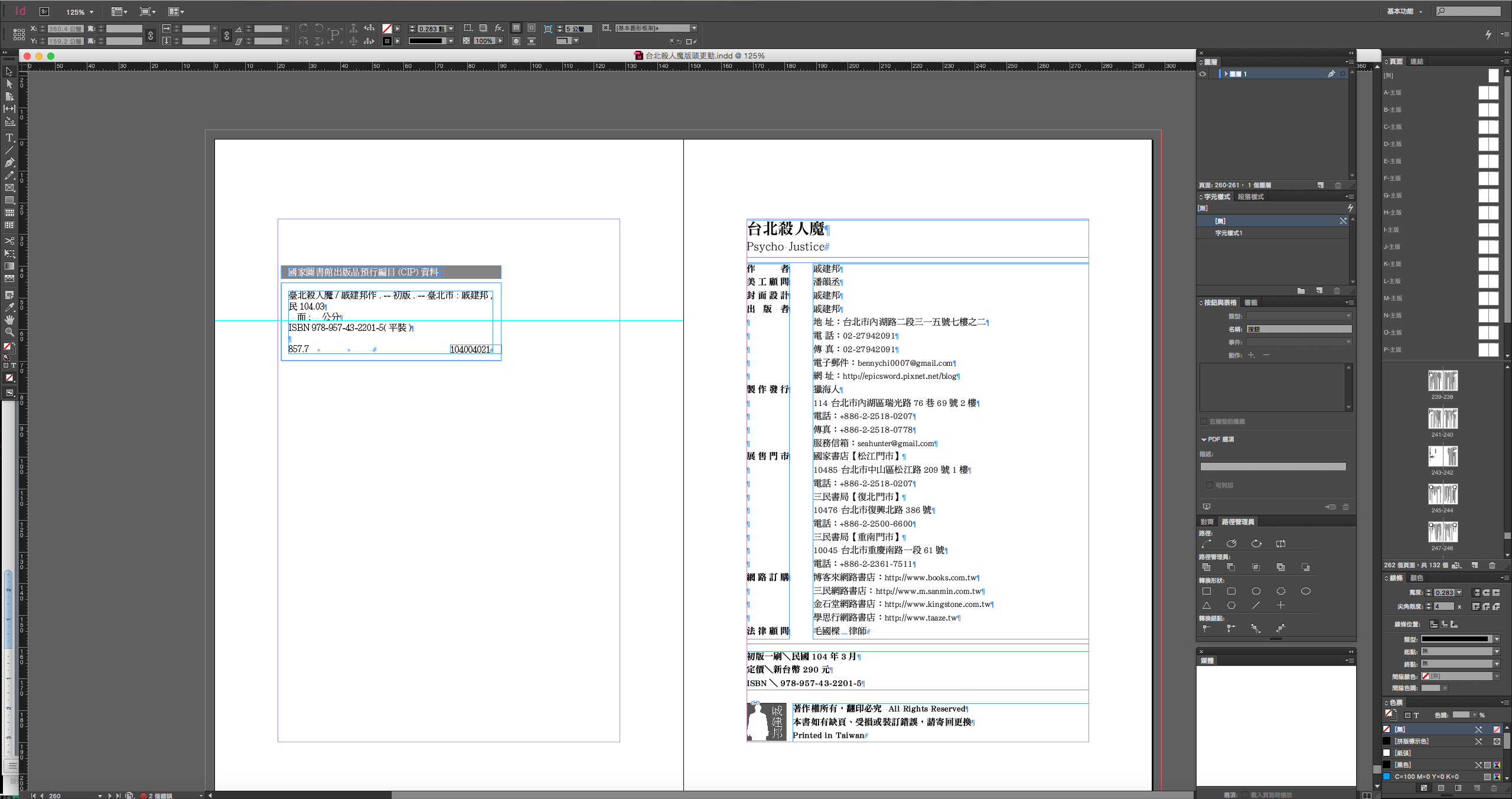
Task: Toggle the layer visibility eye icon
Action: [1203, 74]
